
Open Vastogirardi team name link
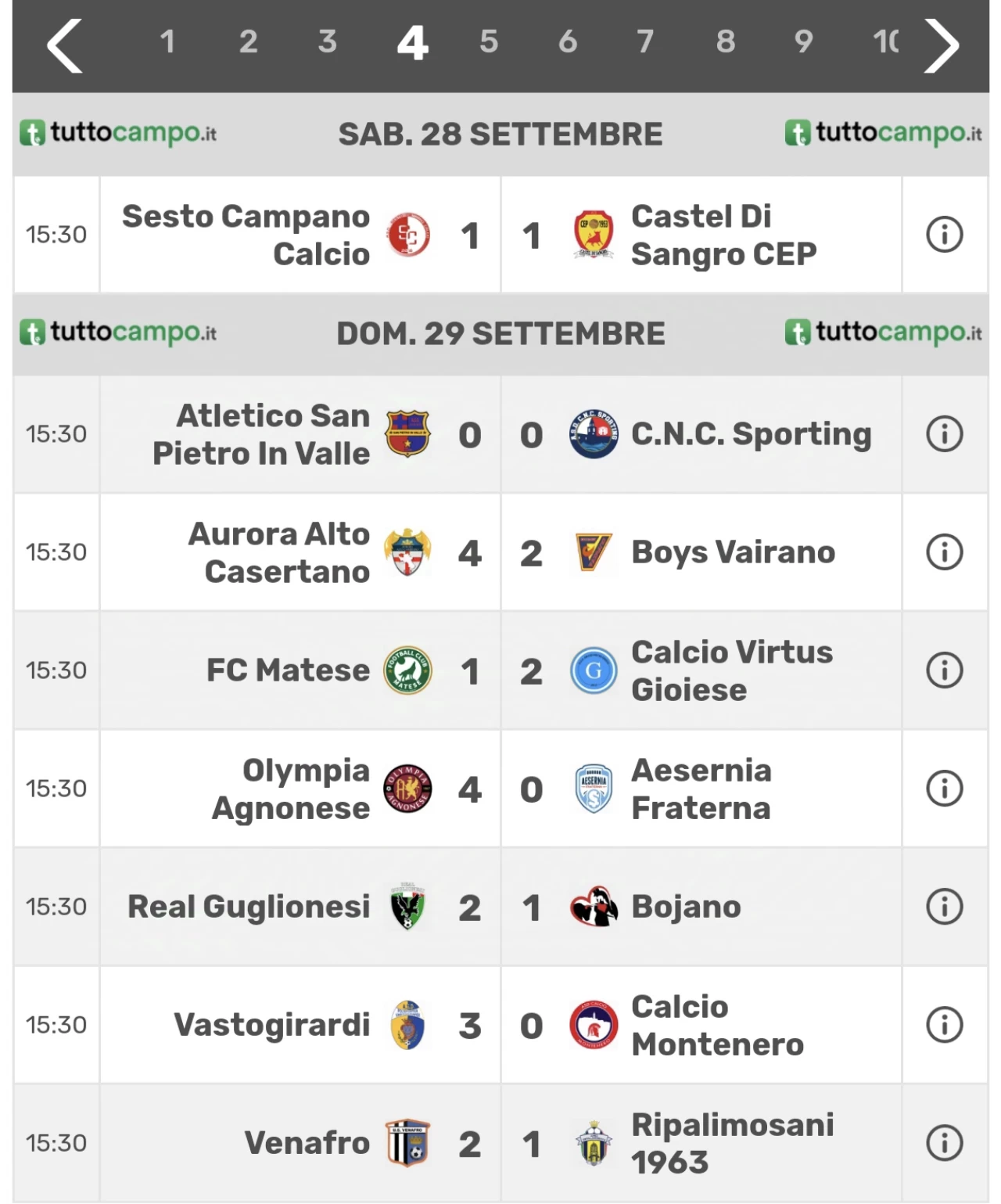pyautogui.click(x=271, y=1025)
